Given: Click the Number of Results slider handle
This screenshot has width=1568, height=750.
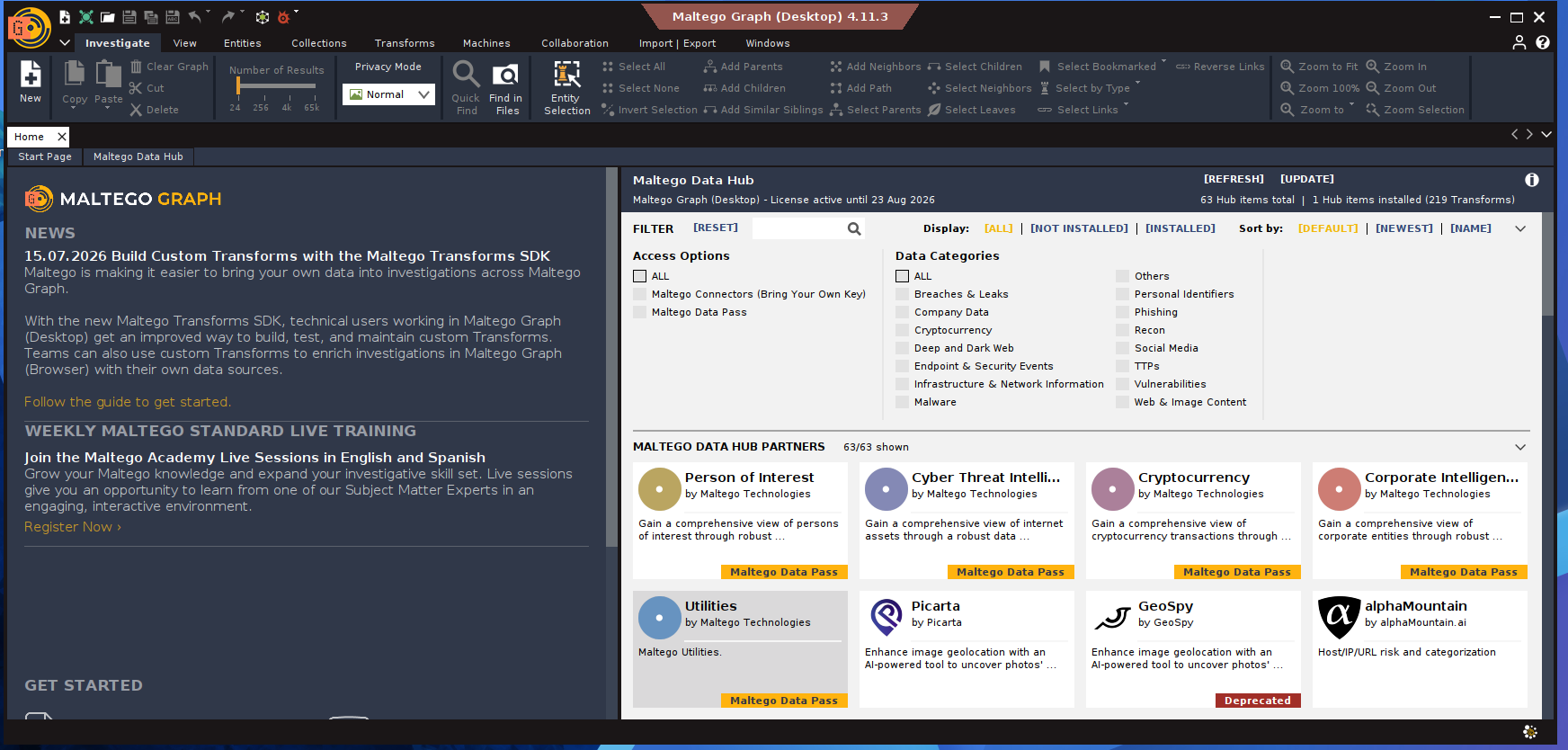Looking at the screenshot, I should coord(238,85).
